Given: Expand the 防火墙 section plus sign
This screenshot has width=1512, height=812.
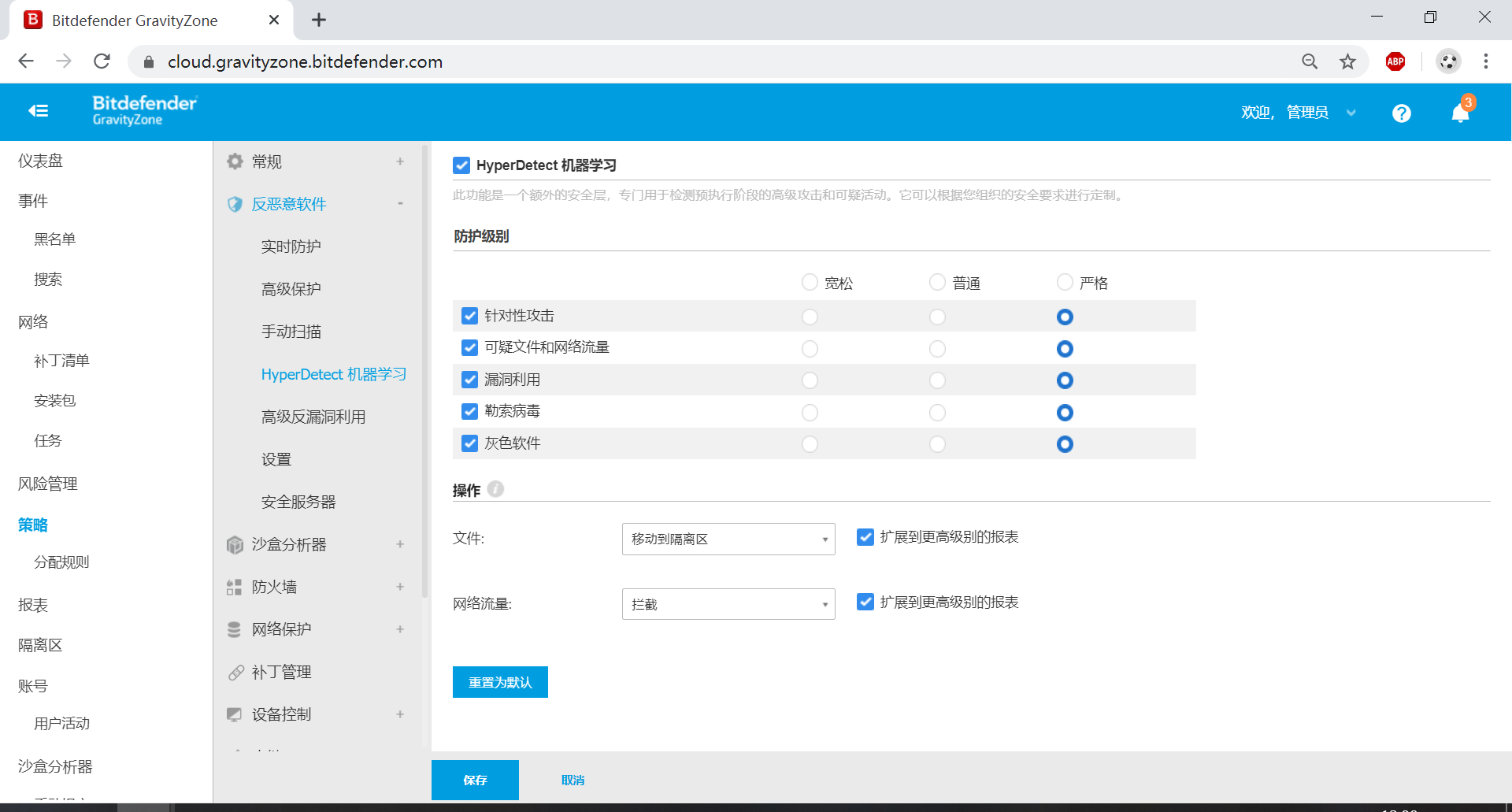Looking at the screenshot, I should coord(400,587).
